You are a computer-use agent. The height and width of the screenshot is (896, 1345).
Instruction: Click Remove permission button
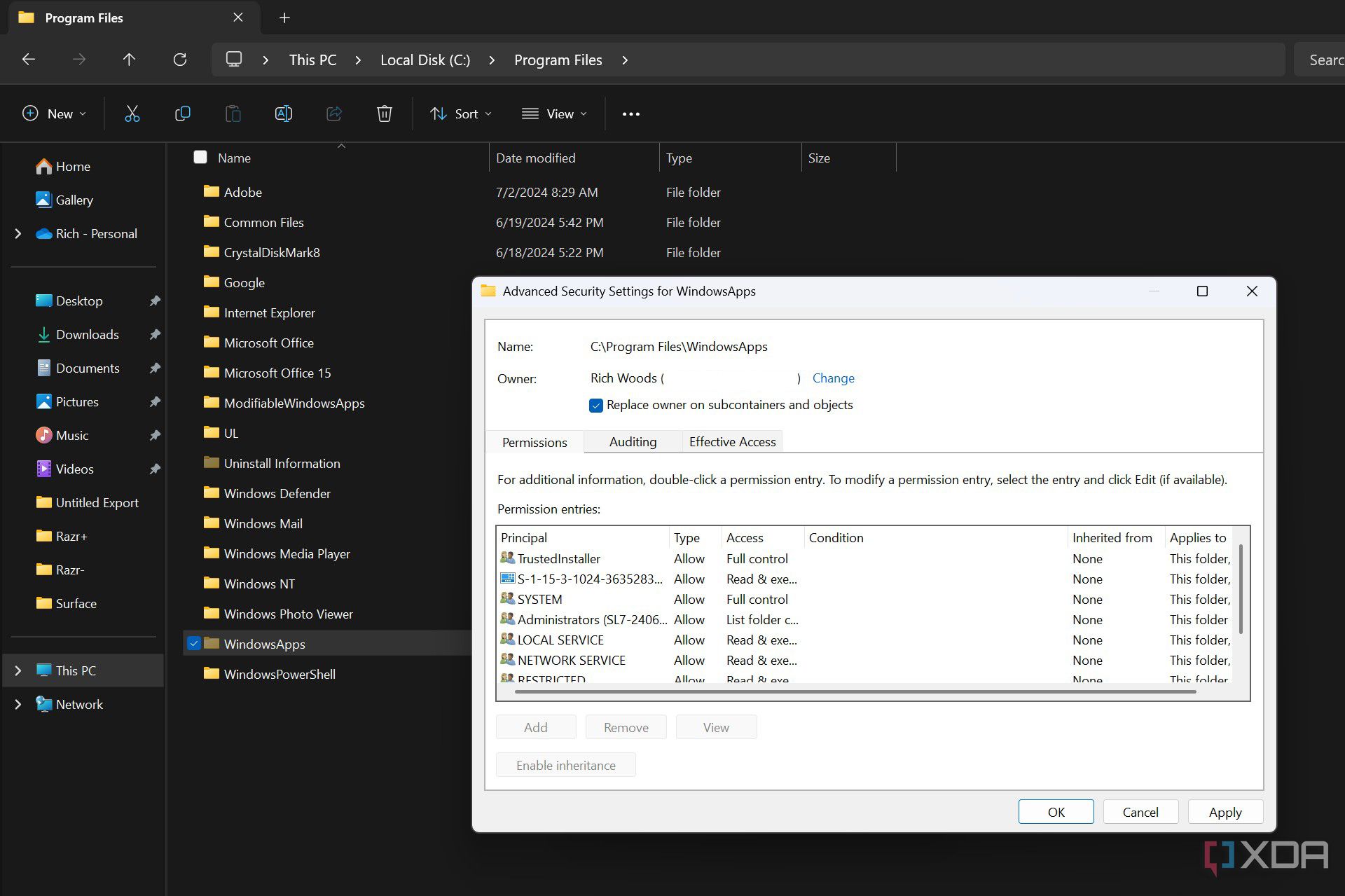[626, 727]
